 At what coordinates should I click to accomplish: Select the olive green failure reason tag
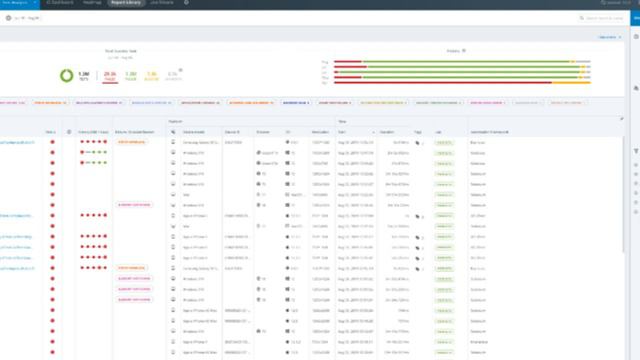[x=382, y=103]
